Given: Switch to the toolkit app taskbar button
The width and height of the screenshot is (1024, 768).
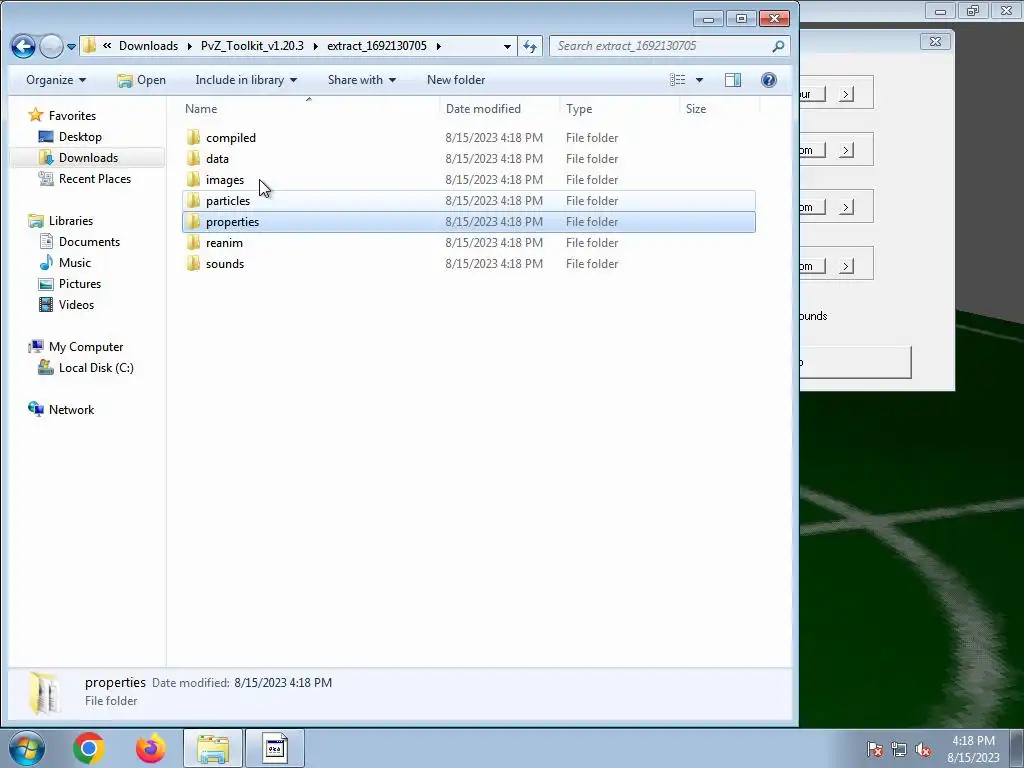Looking at the screenshot, I should [275, 748].
